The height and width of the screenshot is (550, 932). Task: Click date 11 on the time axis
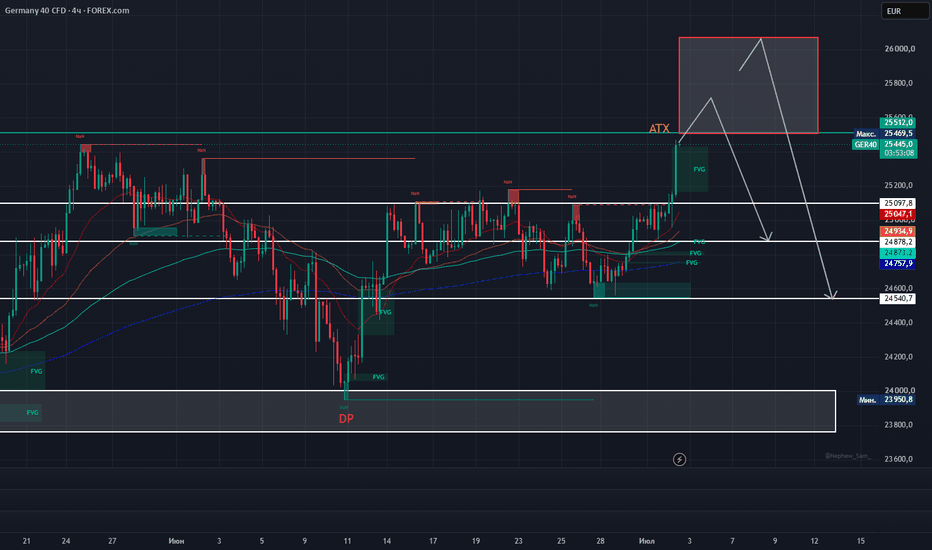347,541
